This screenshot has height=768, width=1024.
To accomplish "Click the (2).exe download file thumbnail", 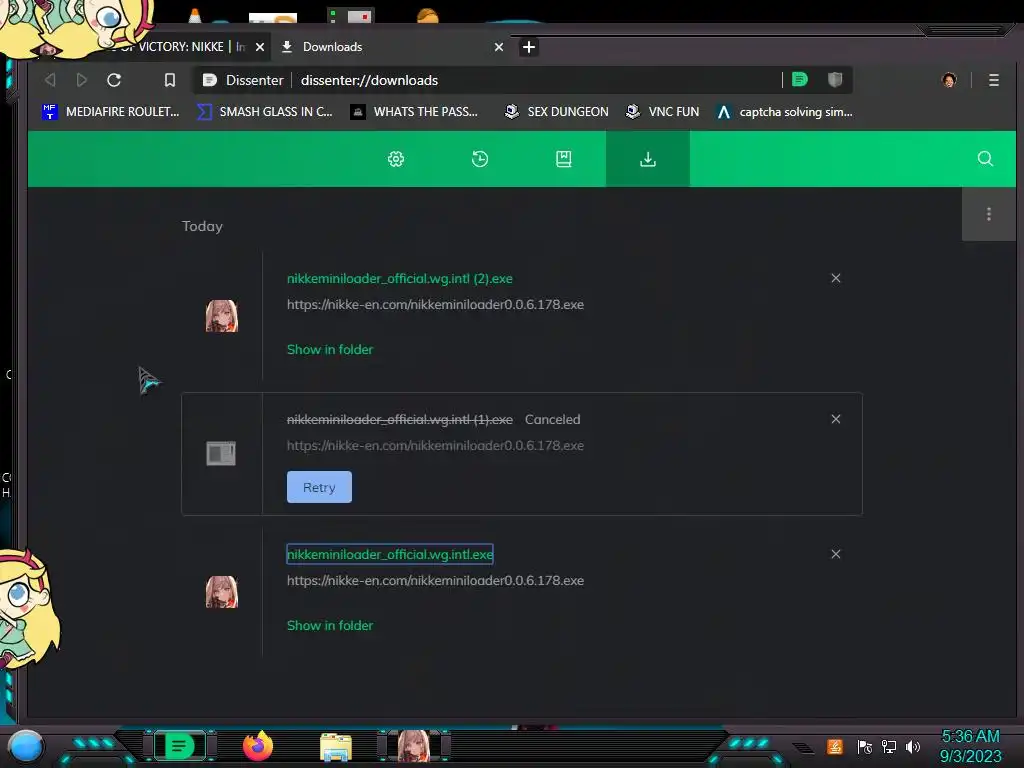I will (222, 316).
